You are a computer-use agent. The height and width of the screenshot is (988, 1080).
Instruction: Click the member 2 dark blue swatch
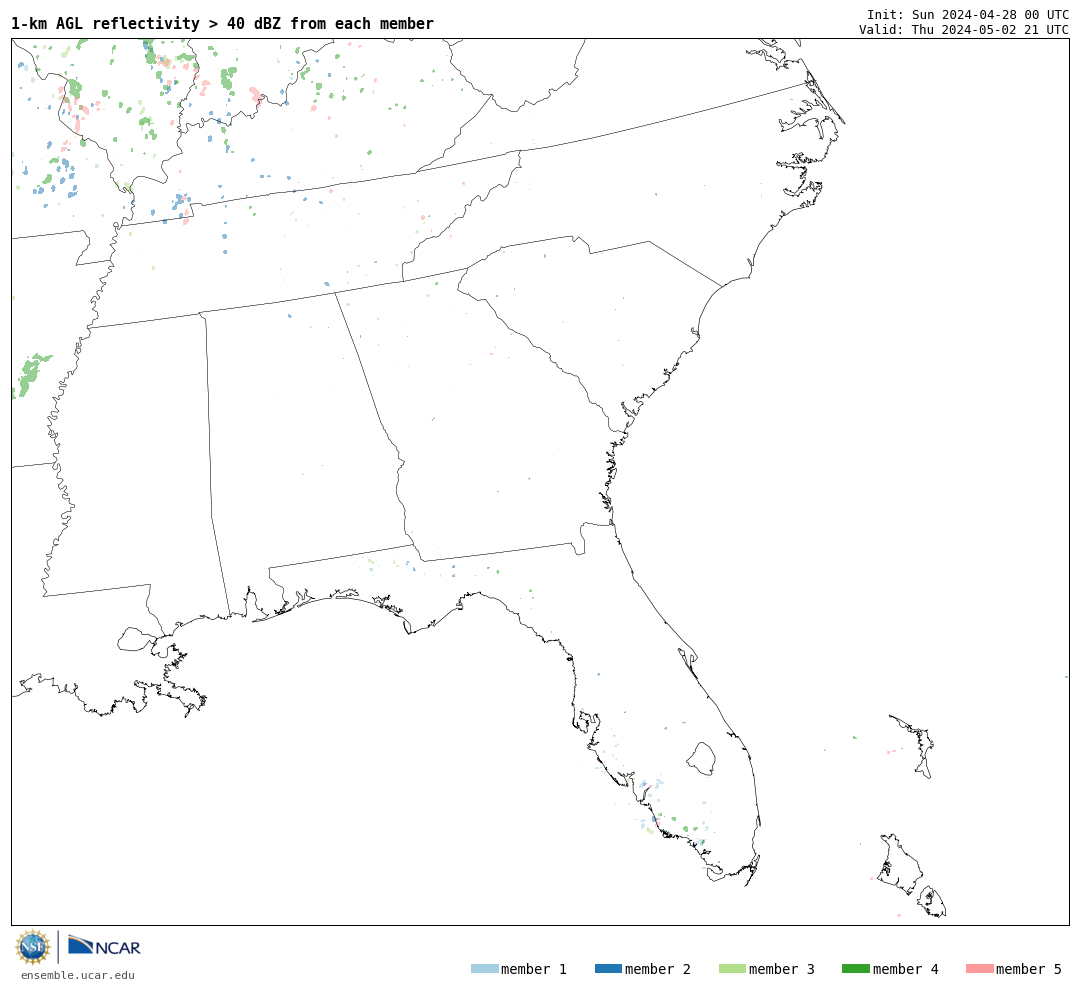coord(608,969)
